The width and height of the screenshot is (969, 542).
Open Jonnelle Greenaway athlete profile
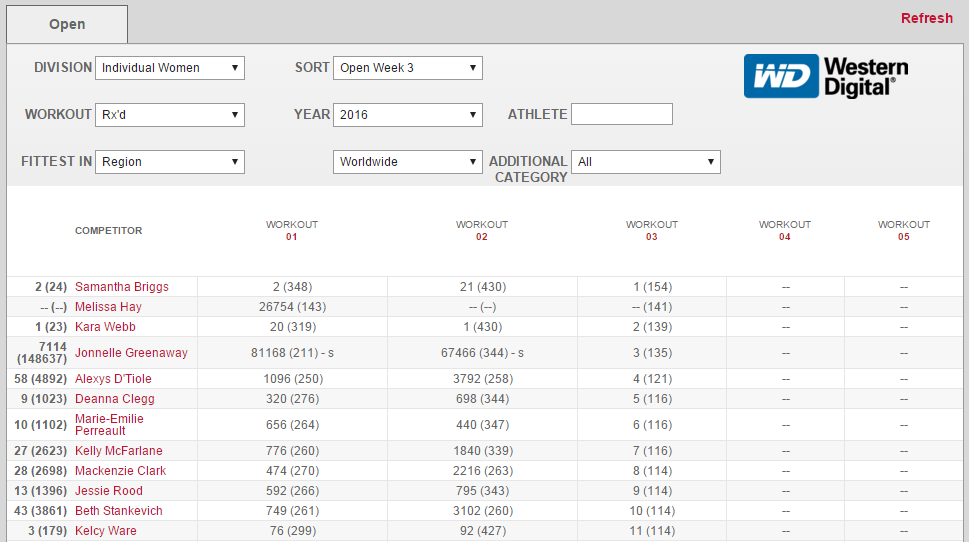click(131, 353)
